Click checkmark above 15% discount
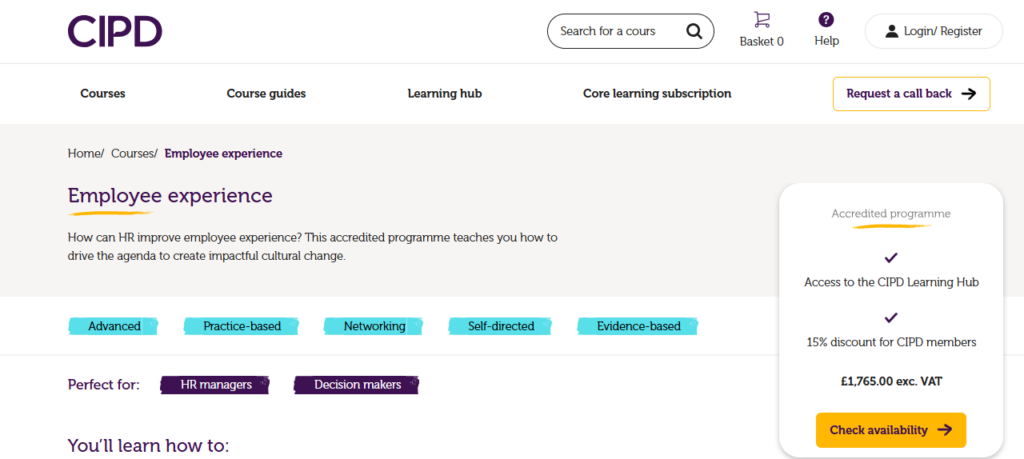The image size is (1024, 459). (891, 318)
